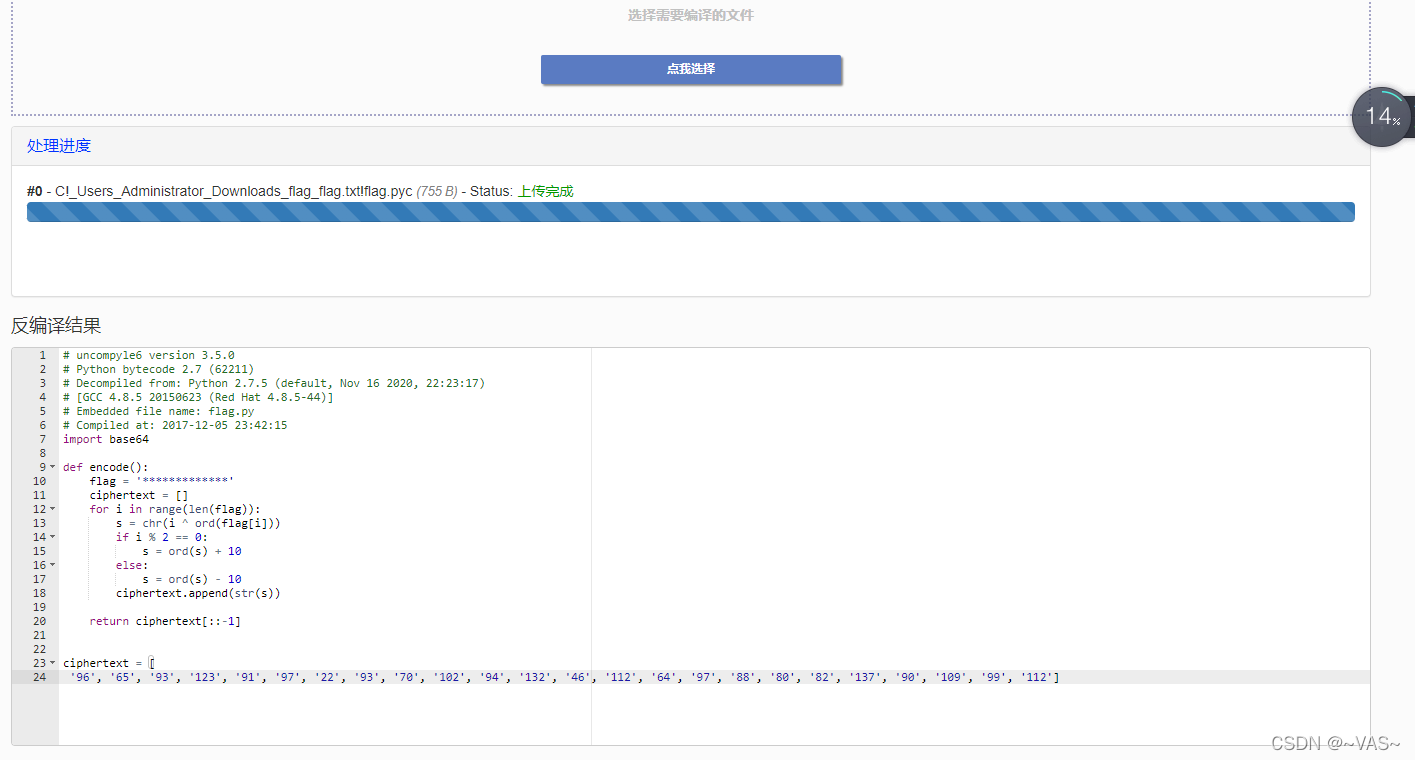The width and height of the screenshot is (1415, 760).
Task: Click the 'else:' code line
Action: [x=132, y=565]
